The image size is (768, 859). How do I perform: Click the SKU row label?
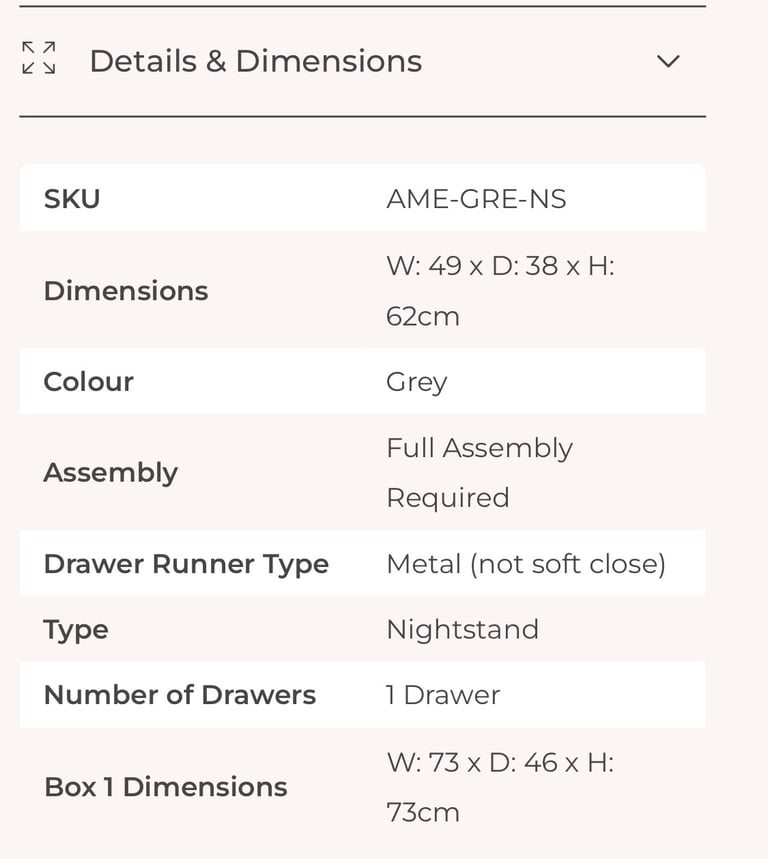click(72, 198)
